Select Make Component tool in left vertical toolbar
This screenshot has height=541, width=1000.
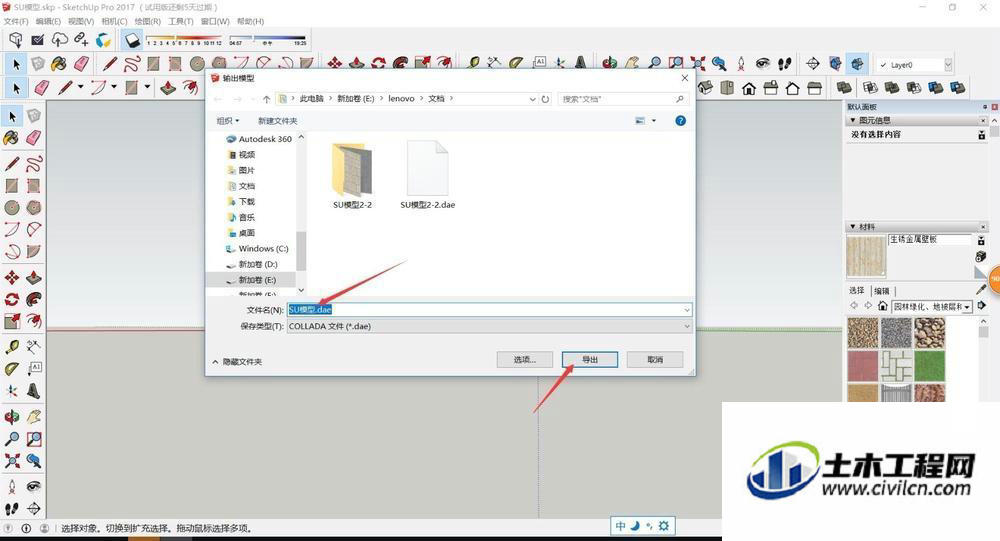point(34,115)
